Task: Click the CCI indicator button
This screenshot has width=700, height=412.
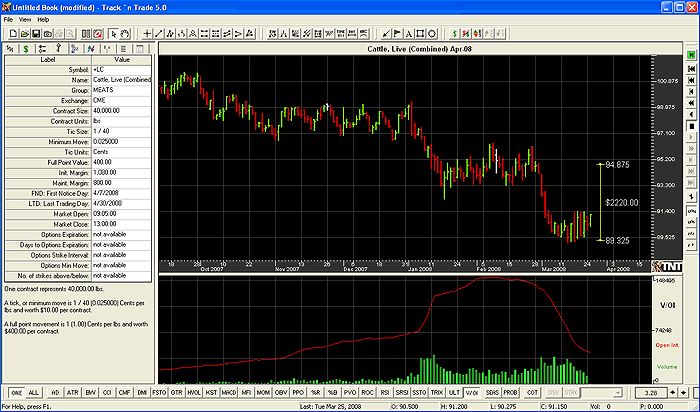Action: pos(107,393)
